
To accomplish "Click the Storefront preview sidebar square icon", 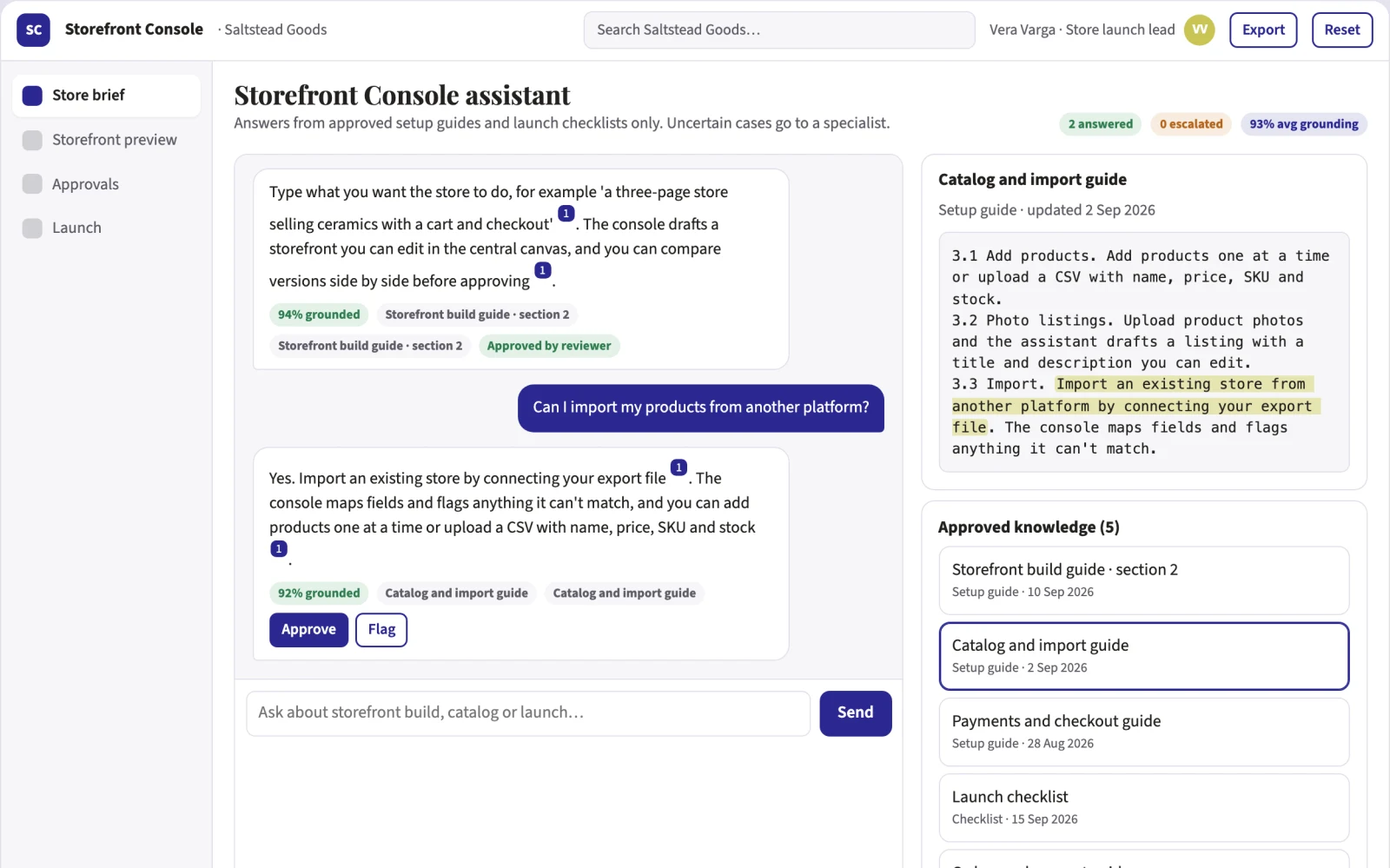I will (x=32, y=140).
